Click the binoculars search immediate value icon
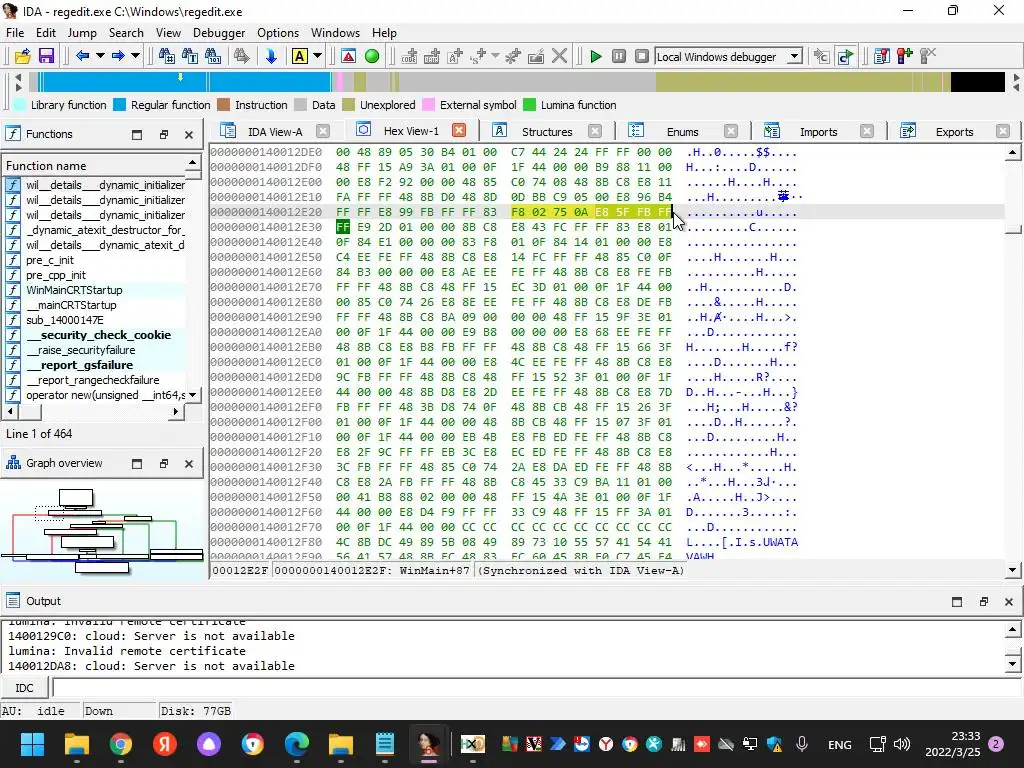 coord(167,56)
